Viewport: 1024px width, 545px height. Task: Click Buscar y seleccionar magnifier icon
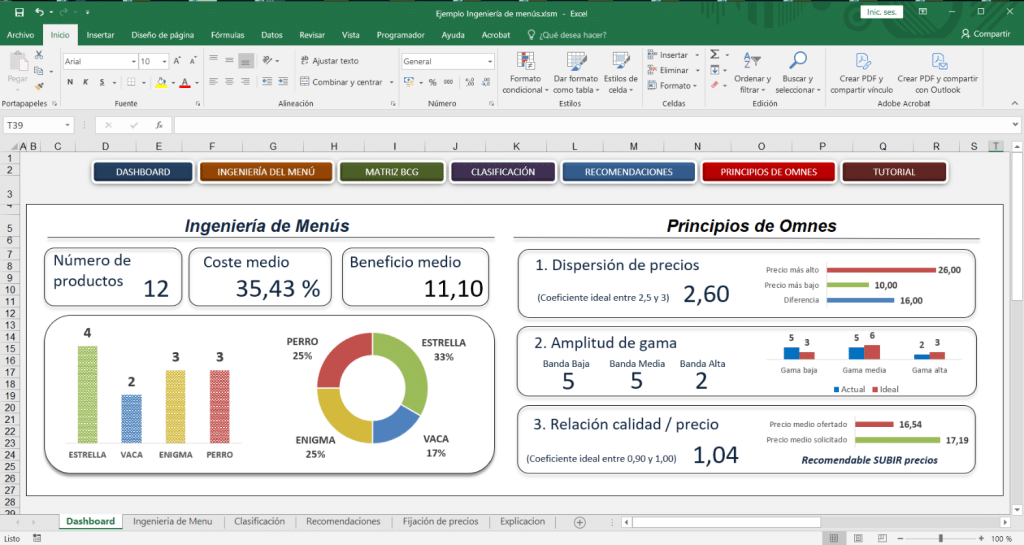(x=797, y=61)
